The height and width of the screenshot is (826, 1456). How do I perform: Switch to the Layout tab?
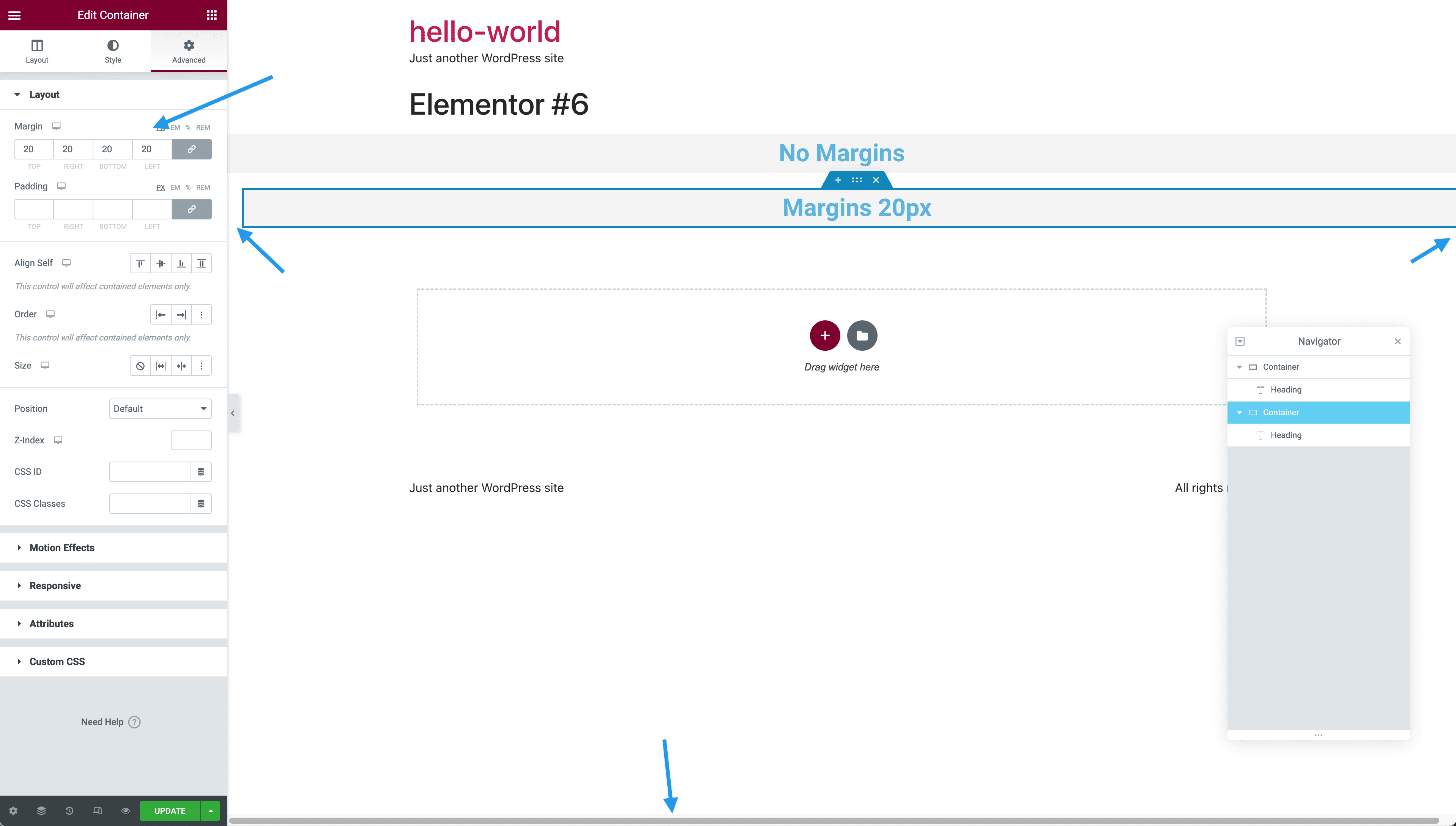pyautogui.click(x=36, y=51)
